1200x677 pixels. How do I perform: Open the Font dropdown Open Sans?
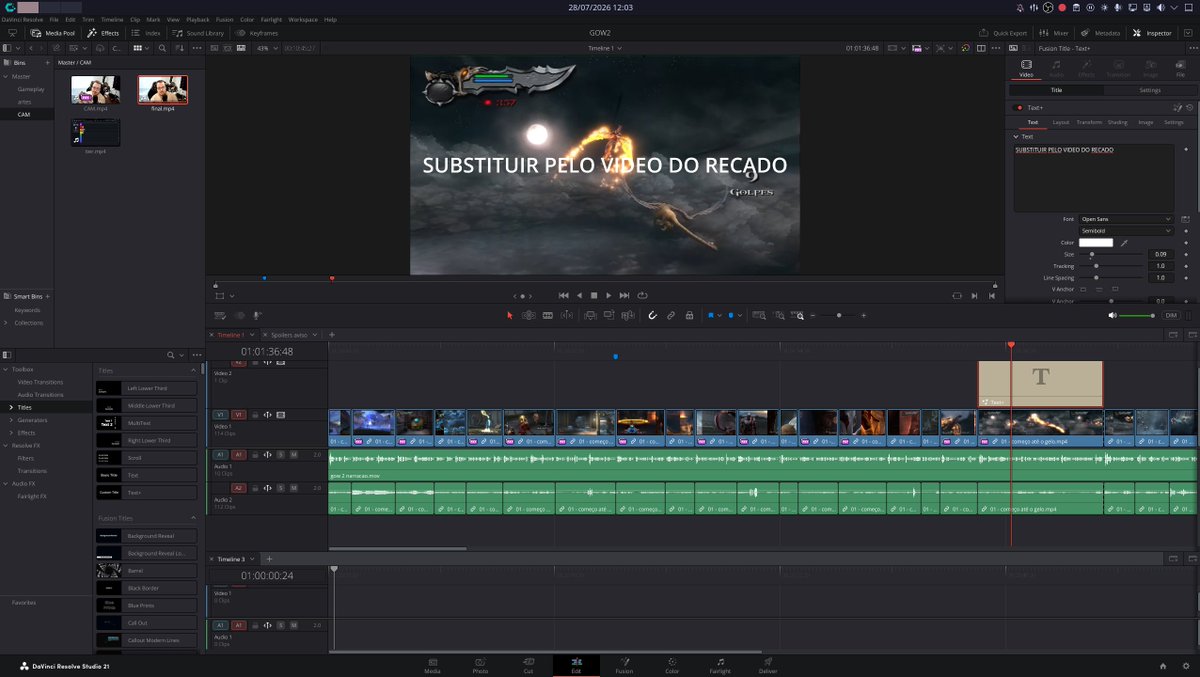click(1126, 218)
